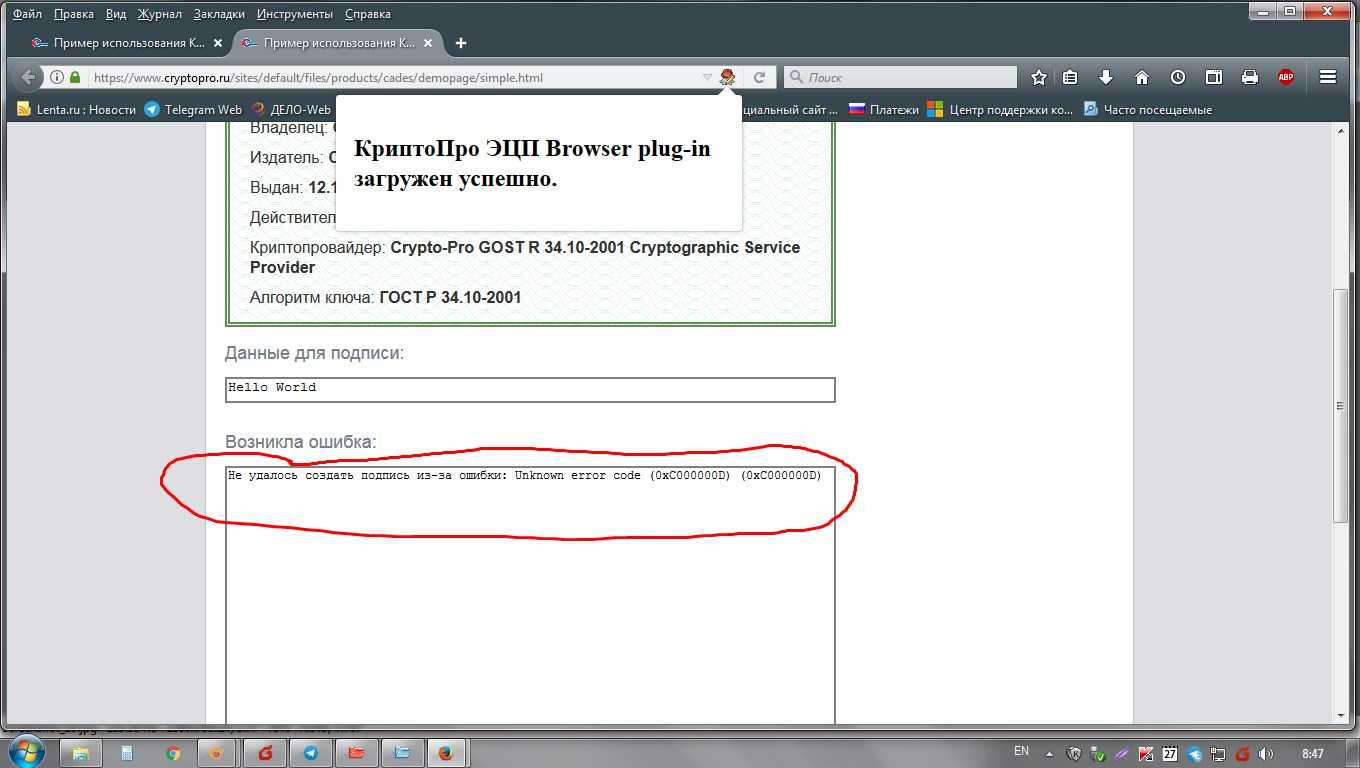1360x768 pixels.
Task: Open the Журнал menu
Action: (159, 14)
